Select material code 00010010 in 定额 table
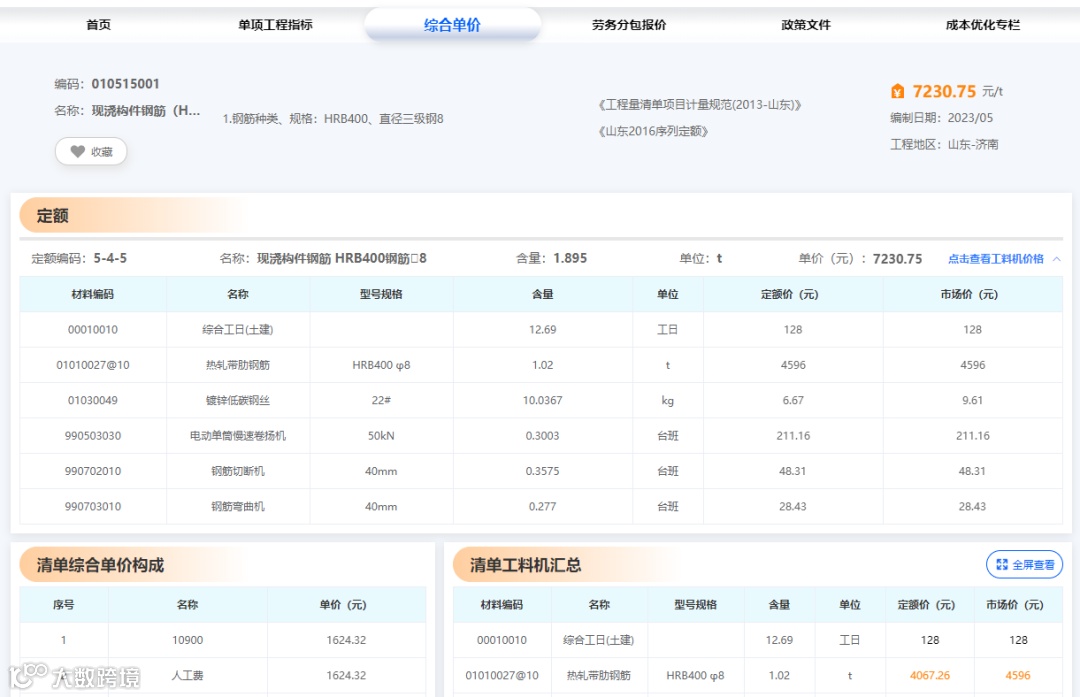Viewport: 1080px width, 697px height. (x=93, y=330)
